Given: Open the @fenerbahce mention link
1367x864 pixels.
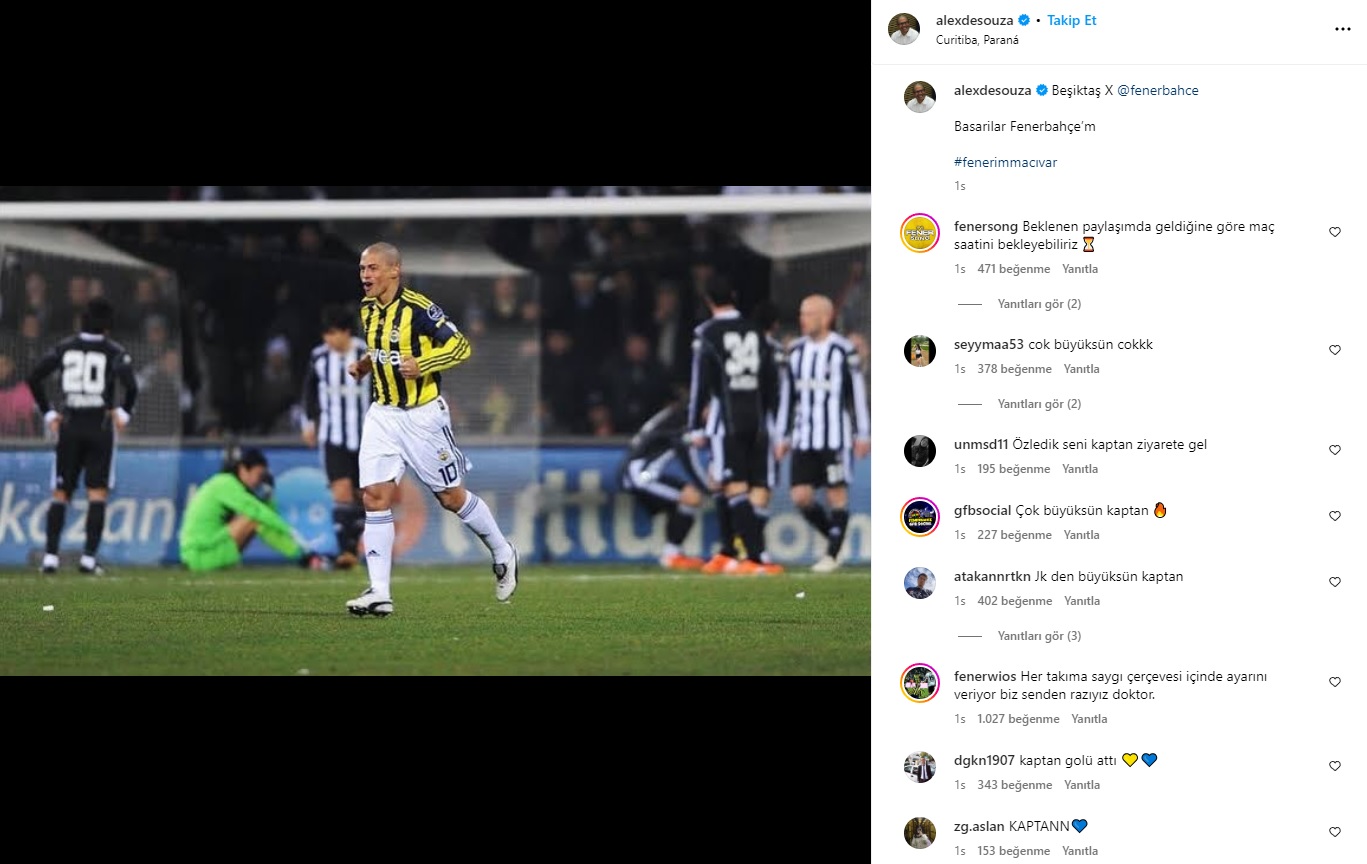Looking at the screenshot, I should click(x=1157, y=90).
